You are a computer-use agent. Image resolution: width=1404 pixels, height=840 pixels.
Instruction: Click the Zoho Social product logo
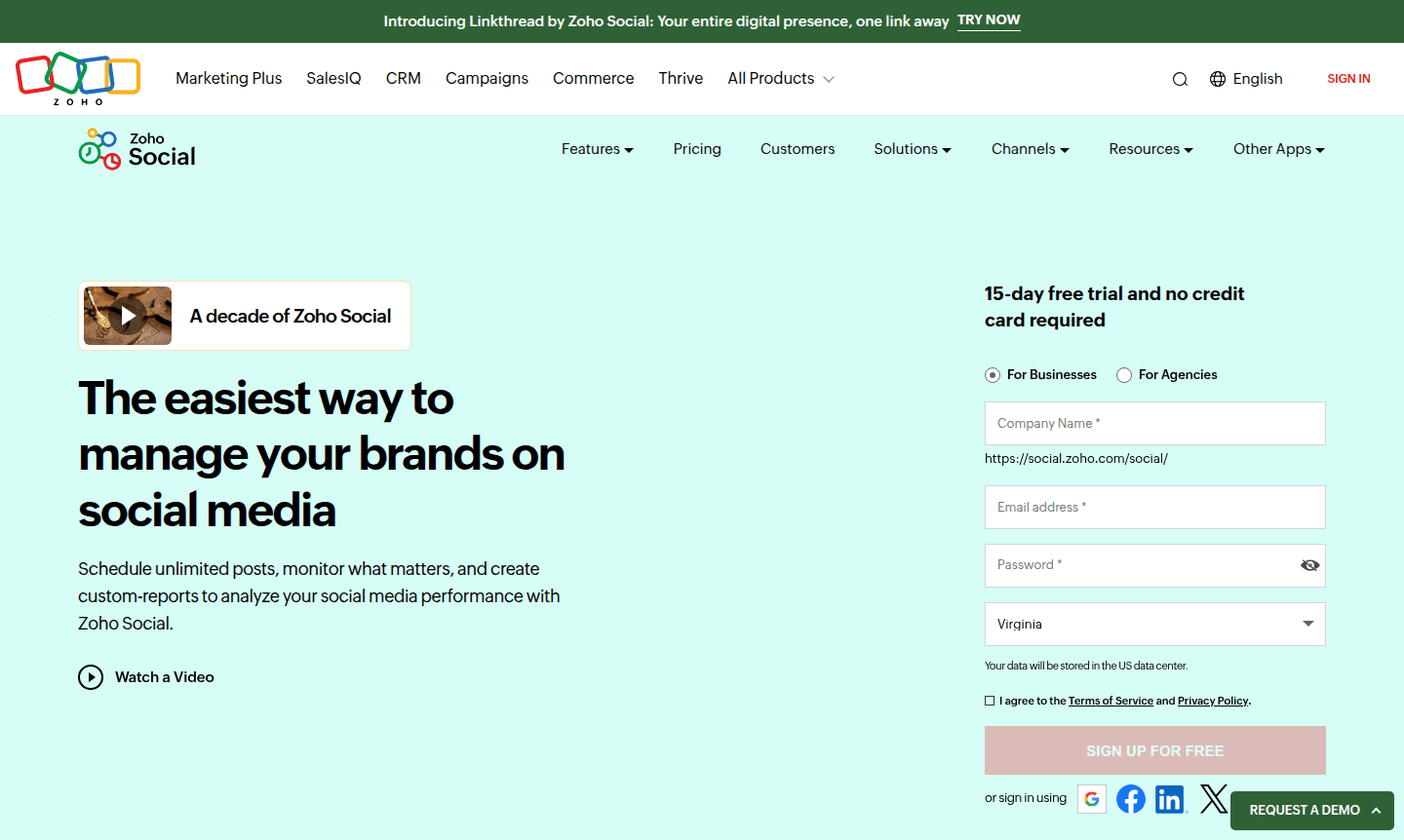pyautogui.click(x=136, y=148)
